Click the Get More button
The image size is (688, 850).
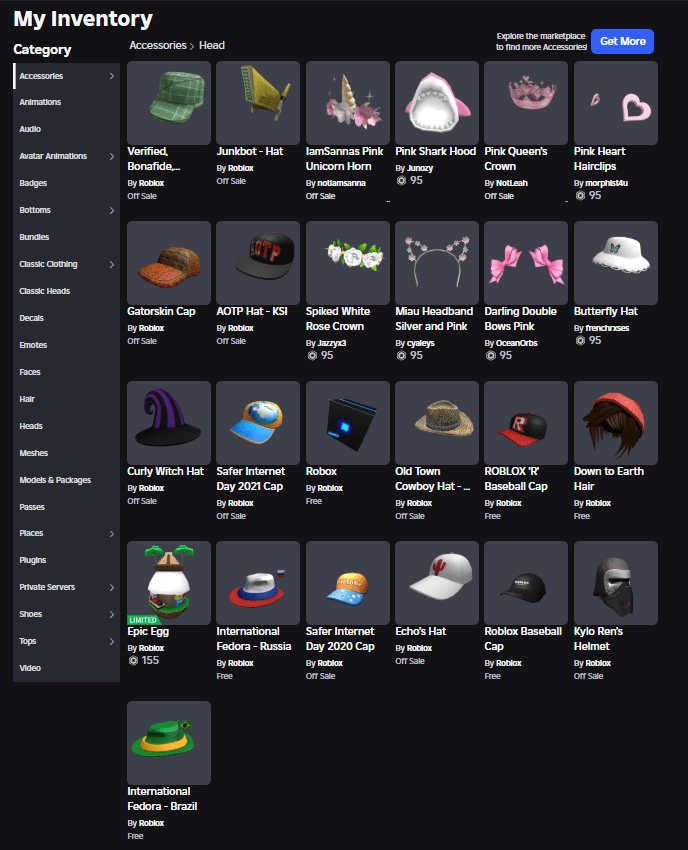coord(622,41)
